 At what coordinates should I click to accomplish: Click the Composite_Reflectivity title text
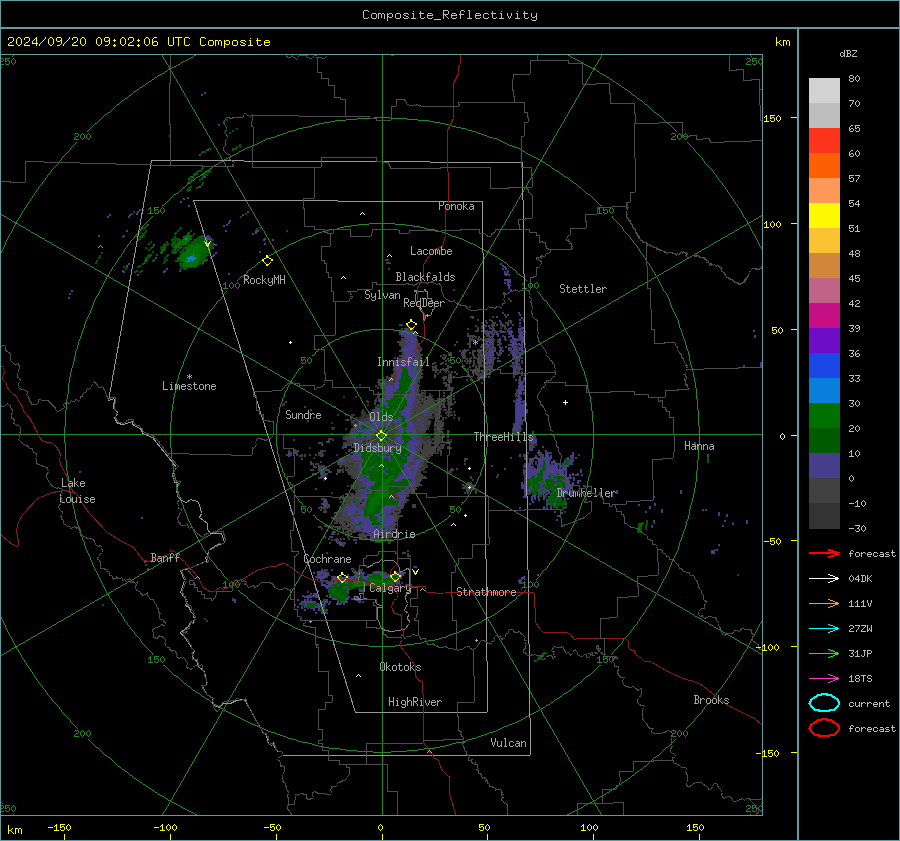(x=449, y=15)
